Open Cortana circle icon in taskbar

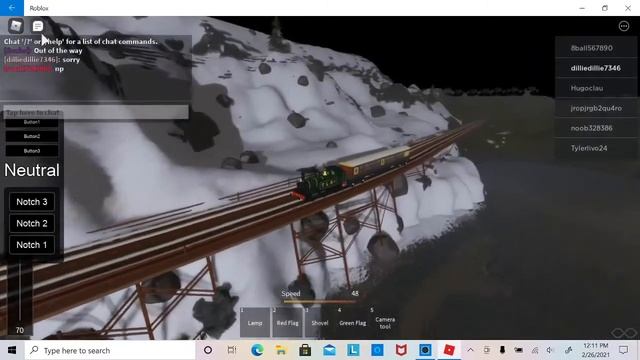208,350
